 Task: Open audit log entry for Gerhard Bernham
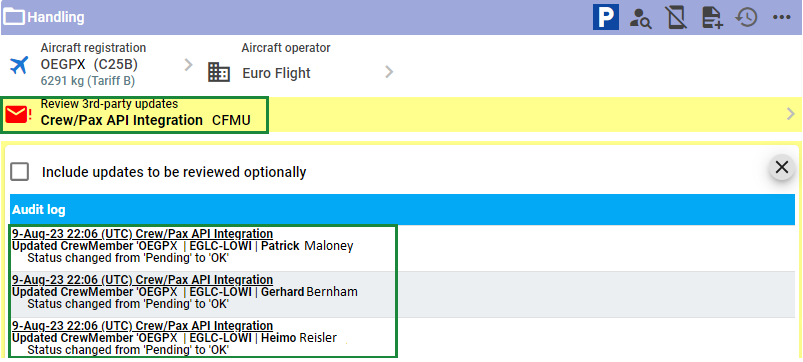tap(203, 294)
